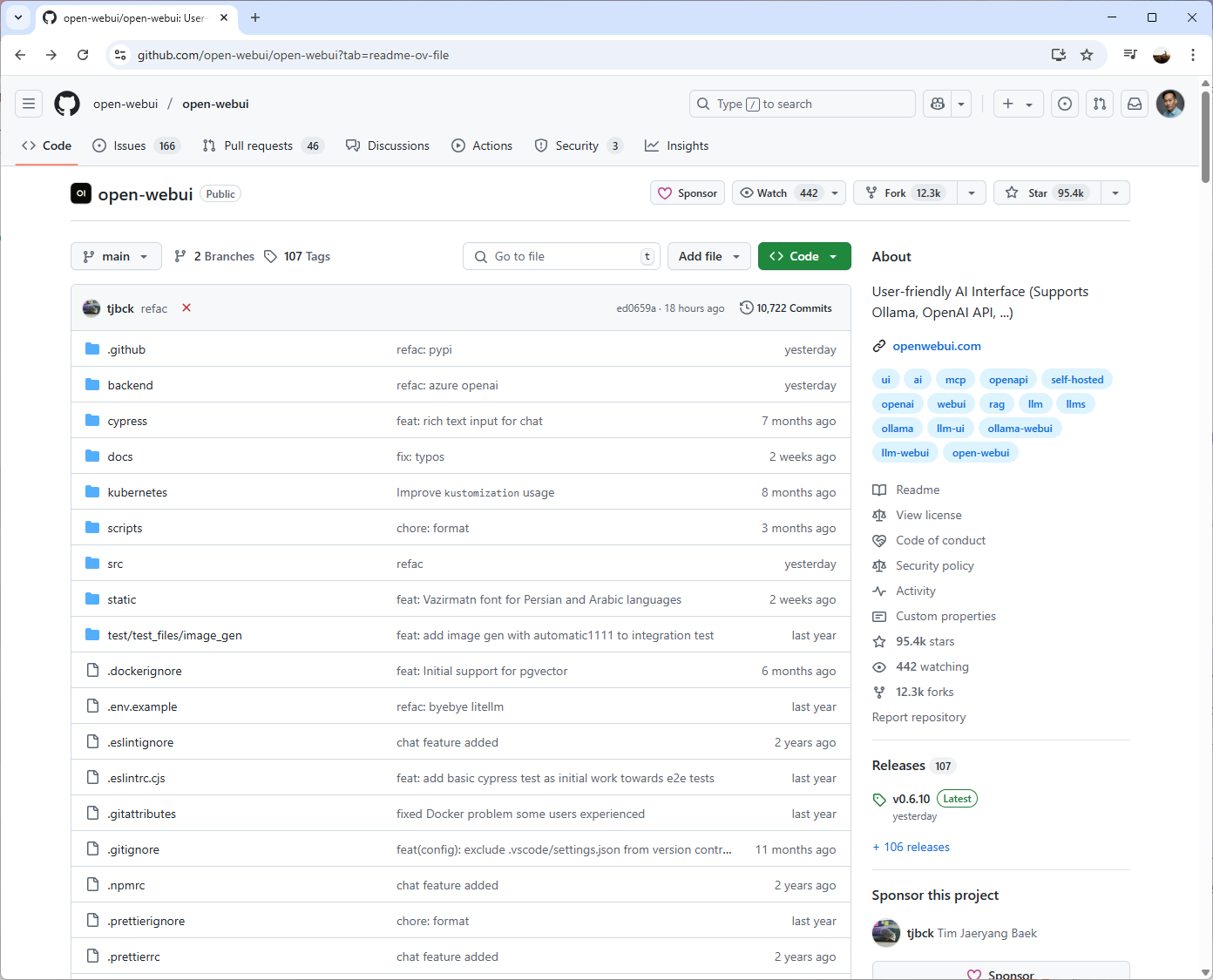Viewport: 1213px width, 980px height.
Task: Click the Go to file search field
Action: [x=561, y=256]
